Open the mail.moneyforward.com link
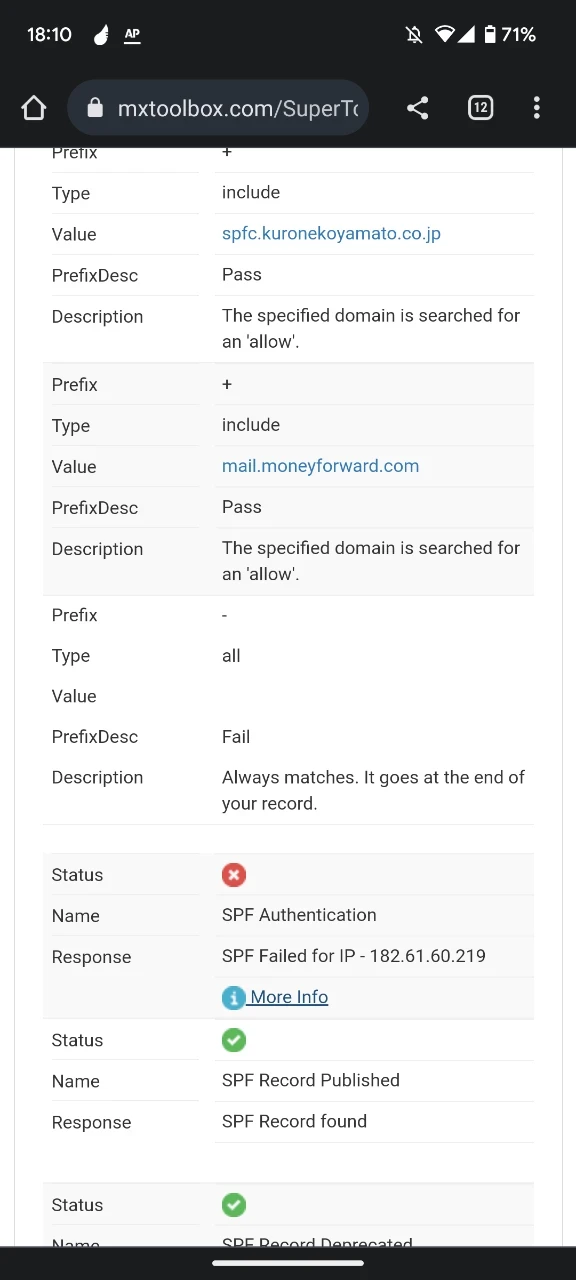576x1280 pixels. [x=320, y=465]
